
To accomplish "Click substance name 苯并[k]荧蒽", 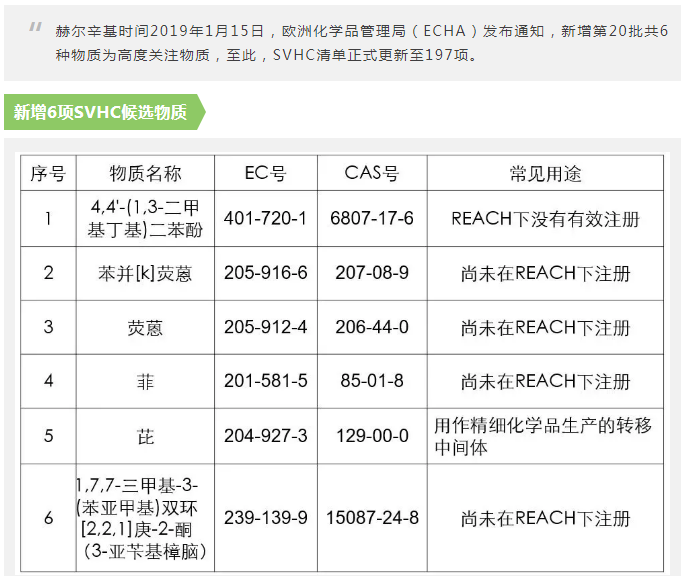I will click(145, 273).
